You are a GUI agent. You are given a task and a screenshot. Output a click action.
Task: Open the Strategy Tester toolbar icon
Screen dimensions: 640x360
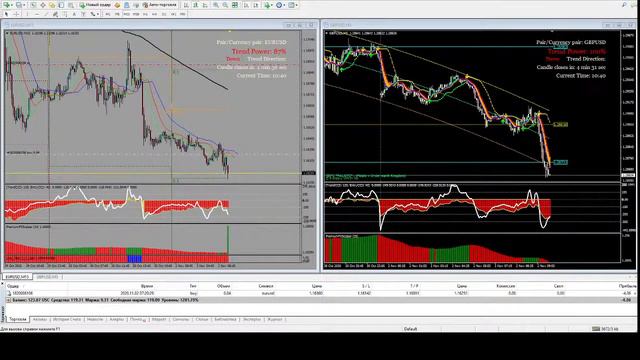tap(71, 5)
